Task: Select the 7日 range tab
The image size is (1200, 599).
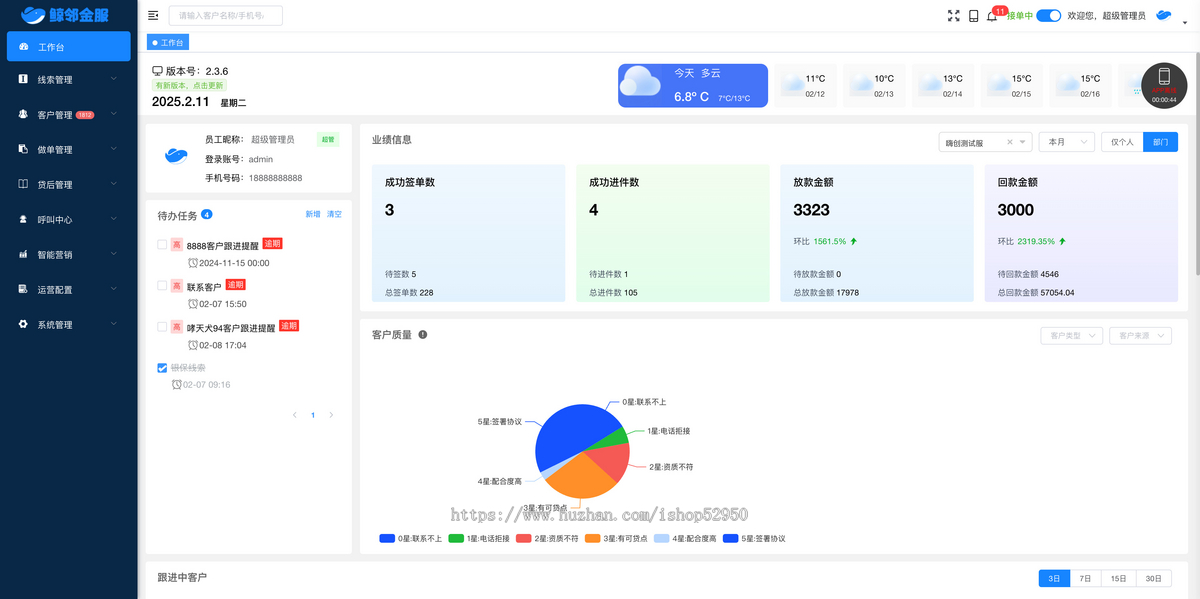Action: (x=1085, y=578)
